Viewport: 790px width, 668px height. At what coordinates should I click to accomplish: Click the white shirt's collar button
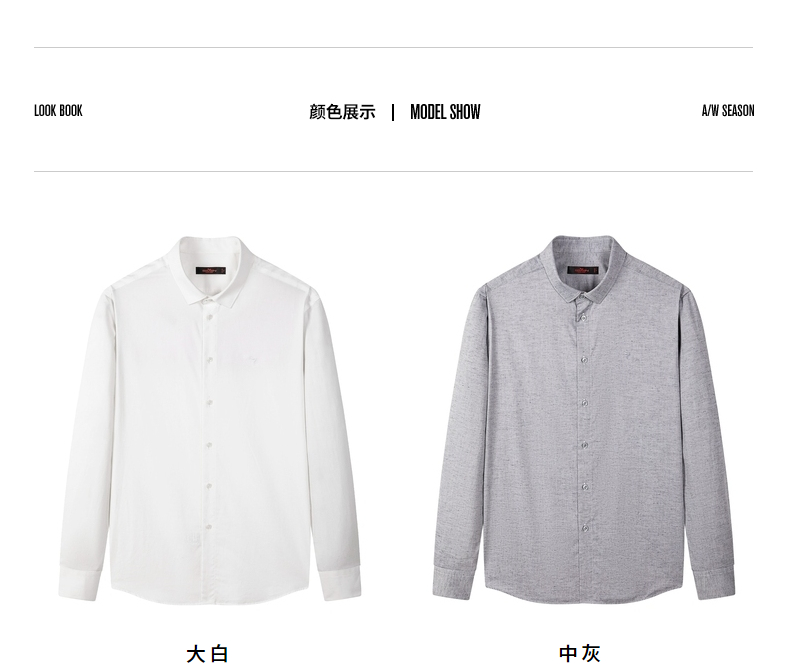[209, 301]
